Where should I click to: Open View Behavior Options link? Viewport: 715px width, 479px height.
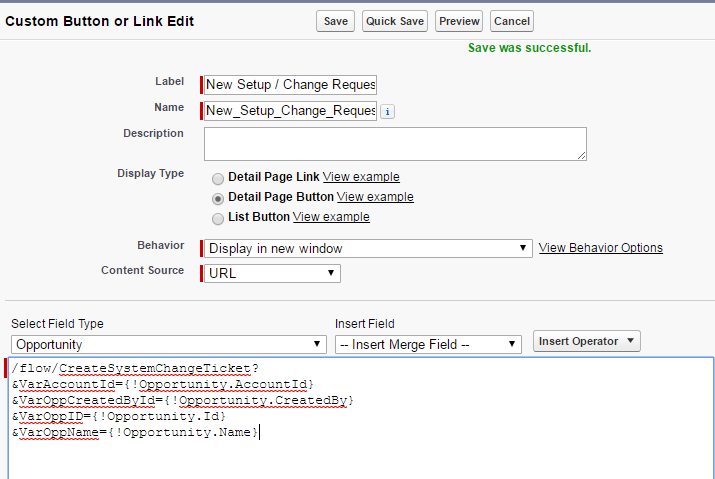click(601, 248)
